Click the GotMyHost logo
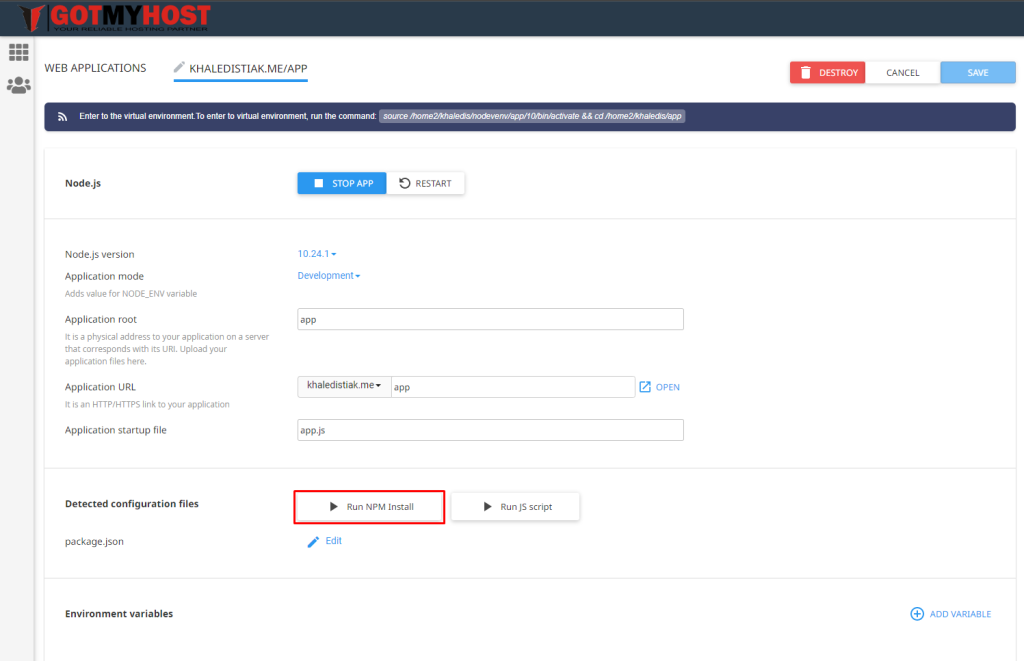1024x661 pixels. click(115, 17)
